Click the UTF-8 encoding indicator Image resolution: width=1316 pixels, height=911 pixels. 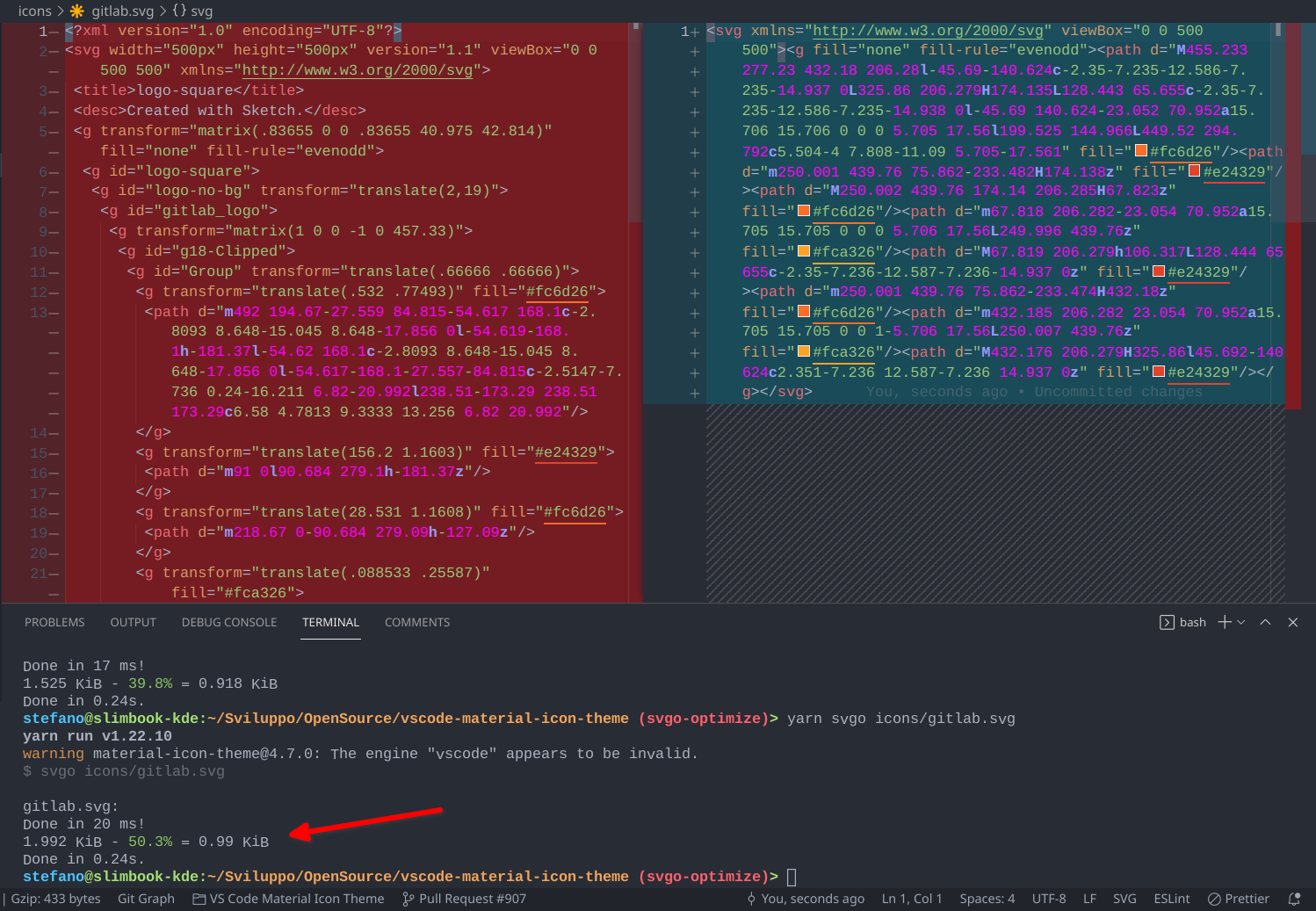point(1049,899)
